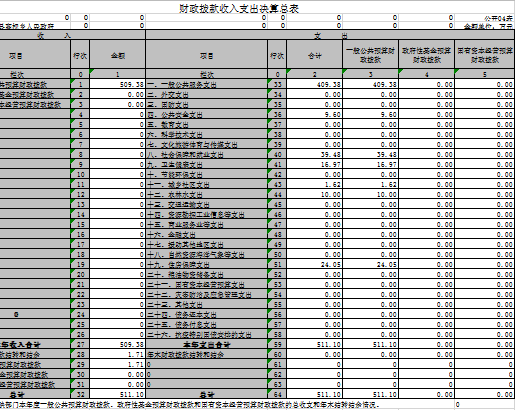Viewport: 515px width, 410px height.
Task: Click the 支出 section header cell
Action: [x=330, y=35]
